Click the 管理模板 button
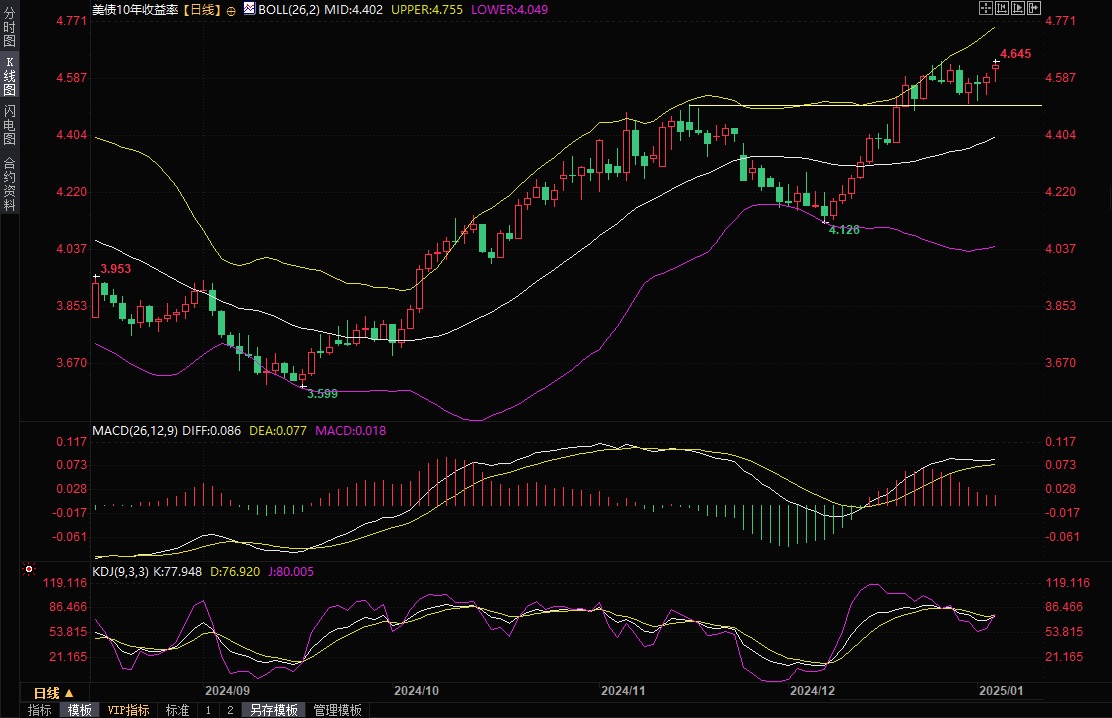Screen dimensions: 1112x718 point(338,710)
